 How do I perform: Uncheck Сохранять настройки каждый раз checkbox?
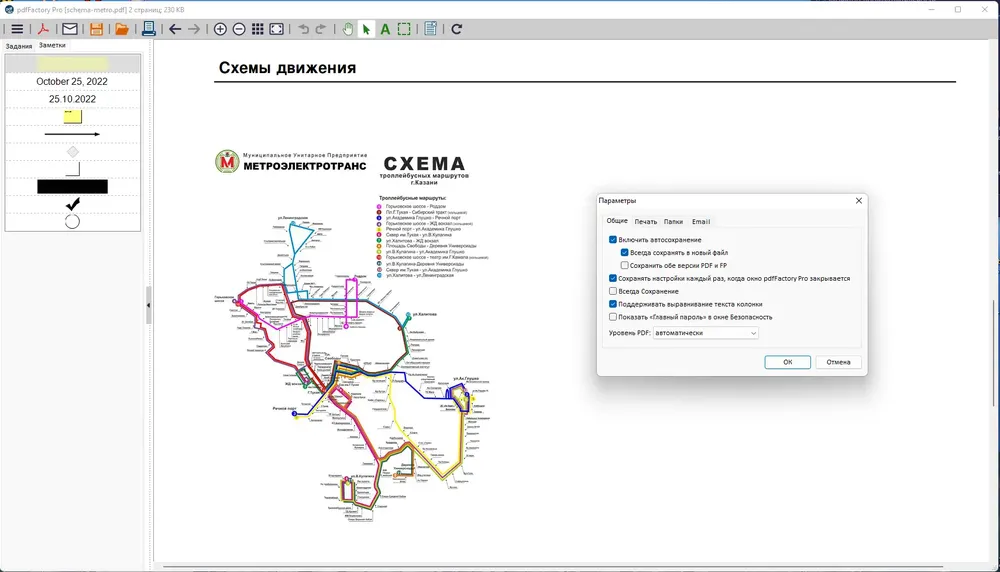click(x=613, y=278)
